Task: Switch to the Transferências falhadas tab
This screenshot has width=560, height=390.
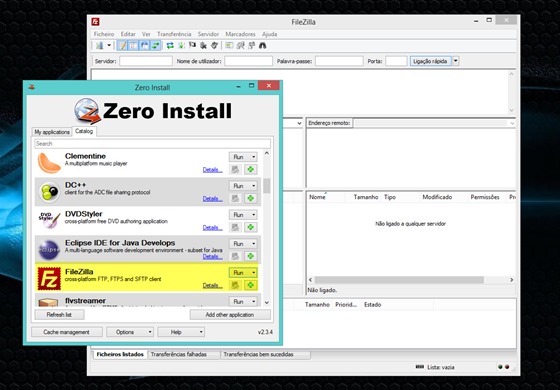Action: point(183,354)
